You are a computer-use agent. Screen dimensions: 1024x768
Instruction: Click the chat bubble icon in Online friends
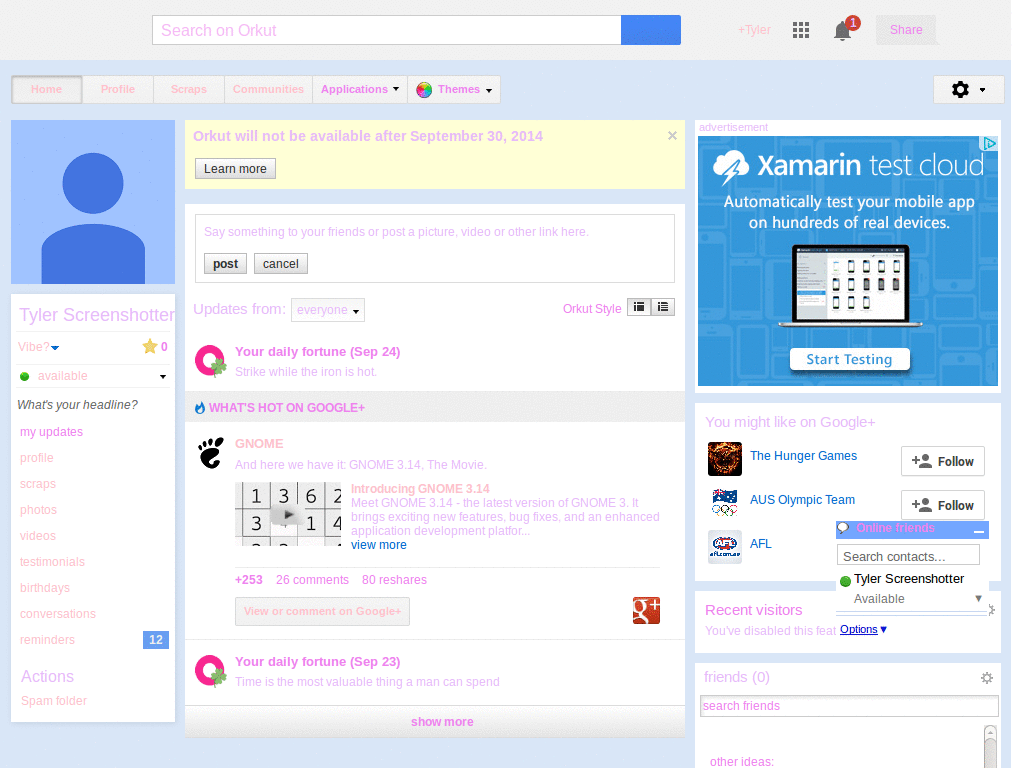coord(843,528)
